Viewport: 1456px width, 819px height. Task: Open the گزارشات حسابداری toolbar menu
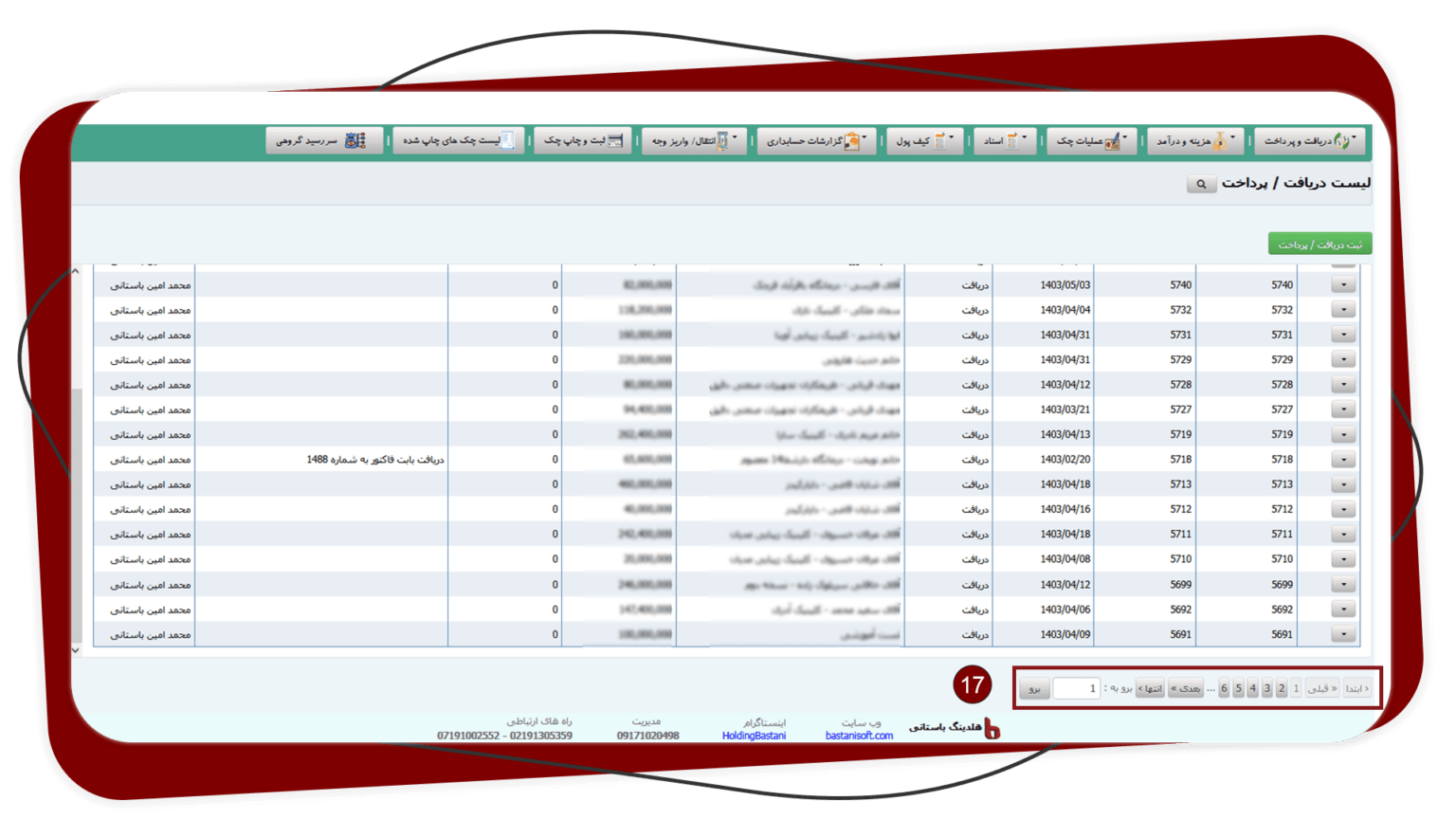[816, 141]
